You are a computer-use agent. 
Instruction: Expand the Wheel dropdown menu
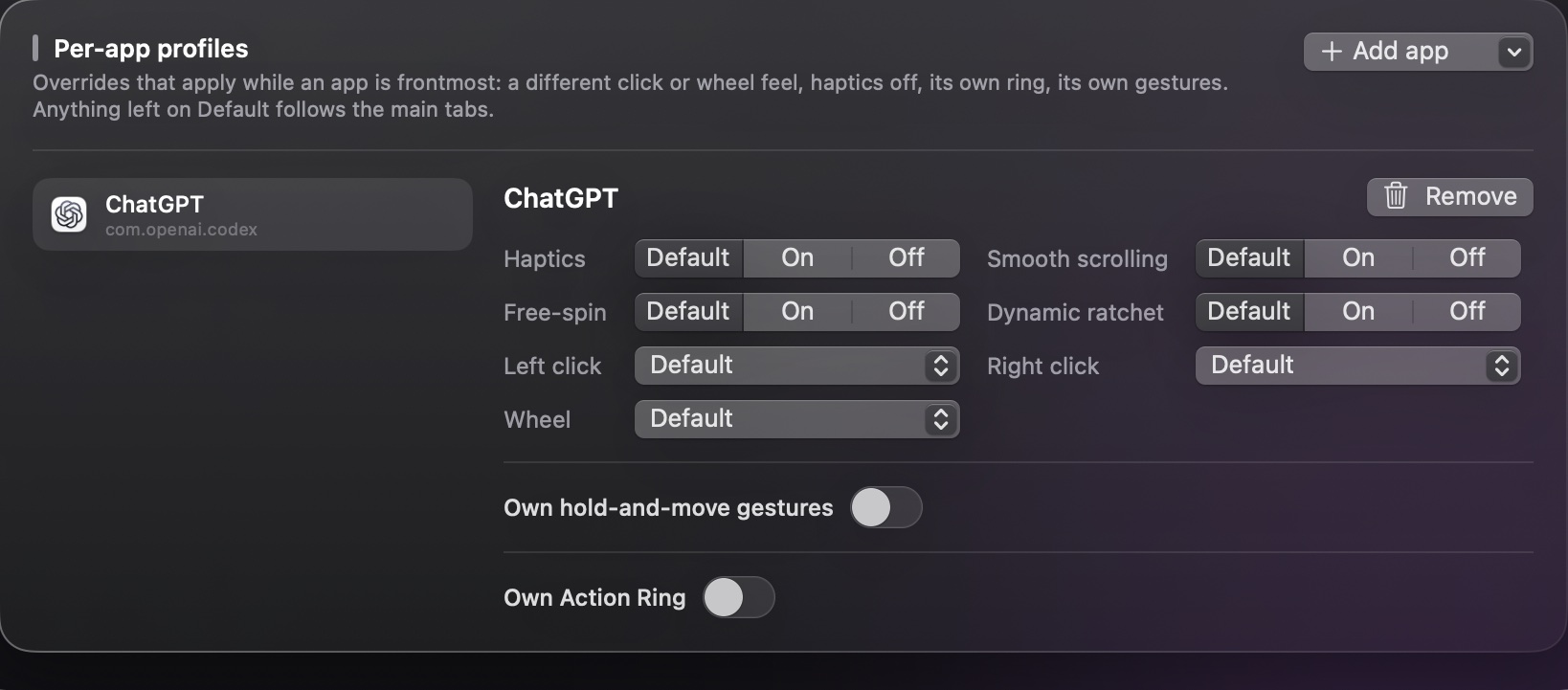pos(797,419)
